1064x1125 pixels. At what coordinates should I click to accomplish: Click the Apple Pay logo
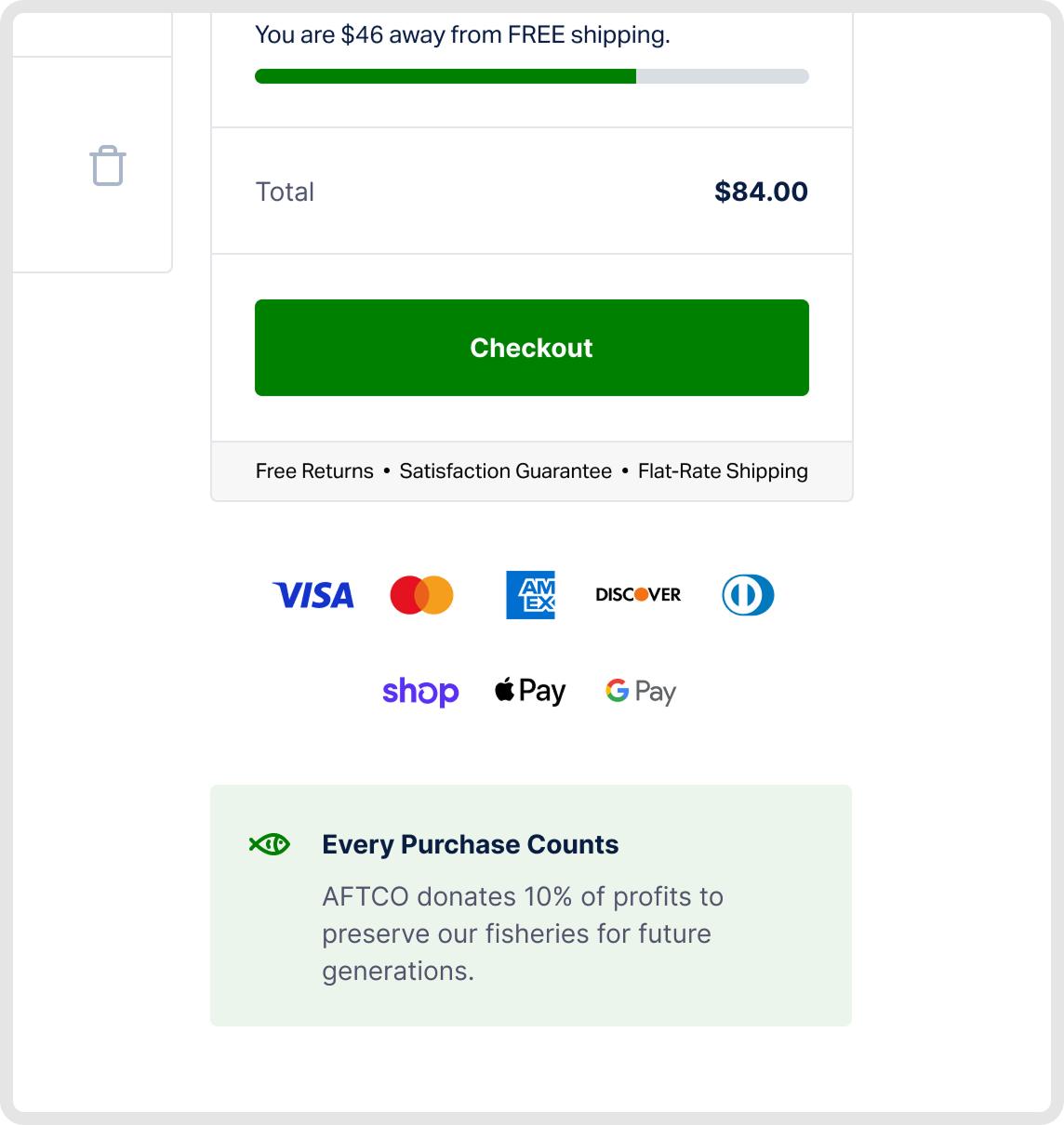530,692
